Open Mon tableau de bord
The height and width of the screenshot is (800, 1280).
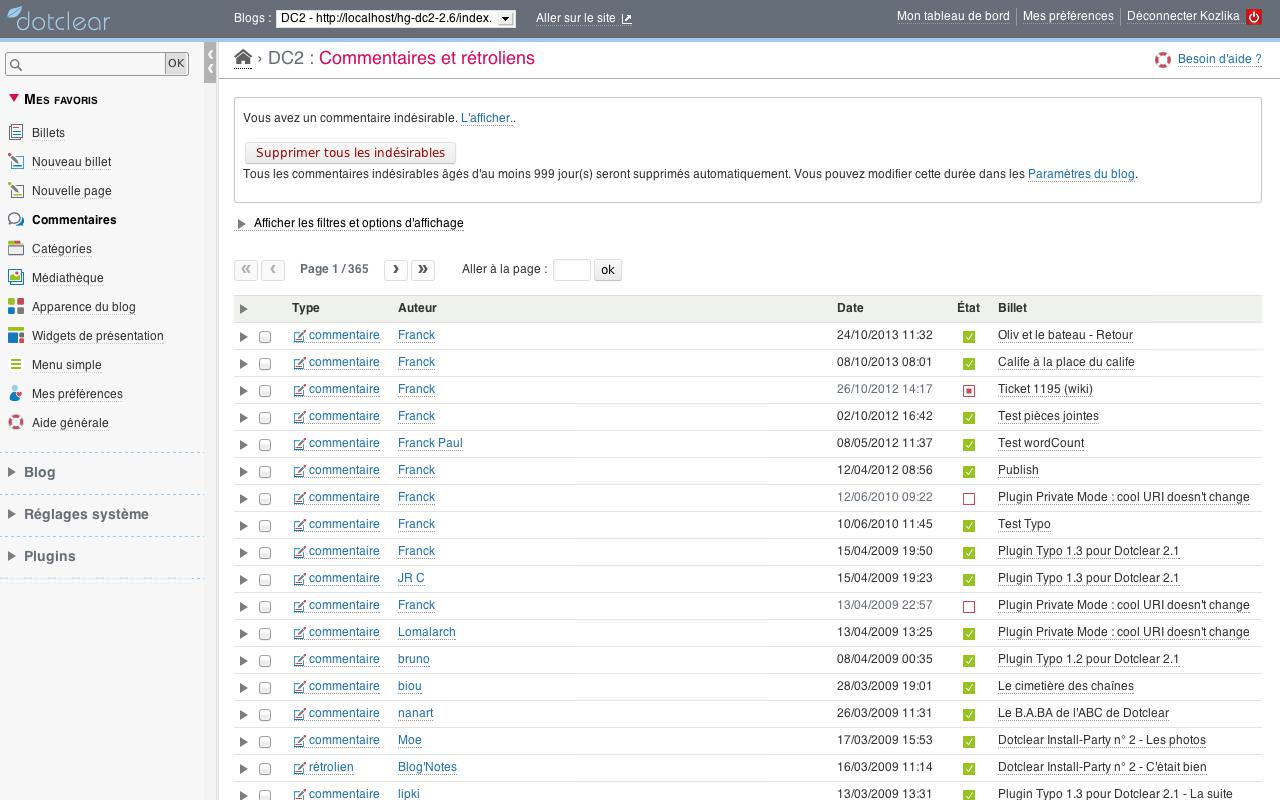(x=952, y=16)
